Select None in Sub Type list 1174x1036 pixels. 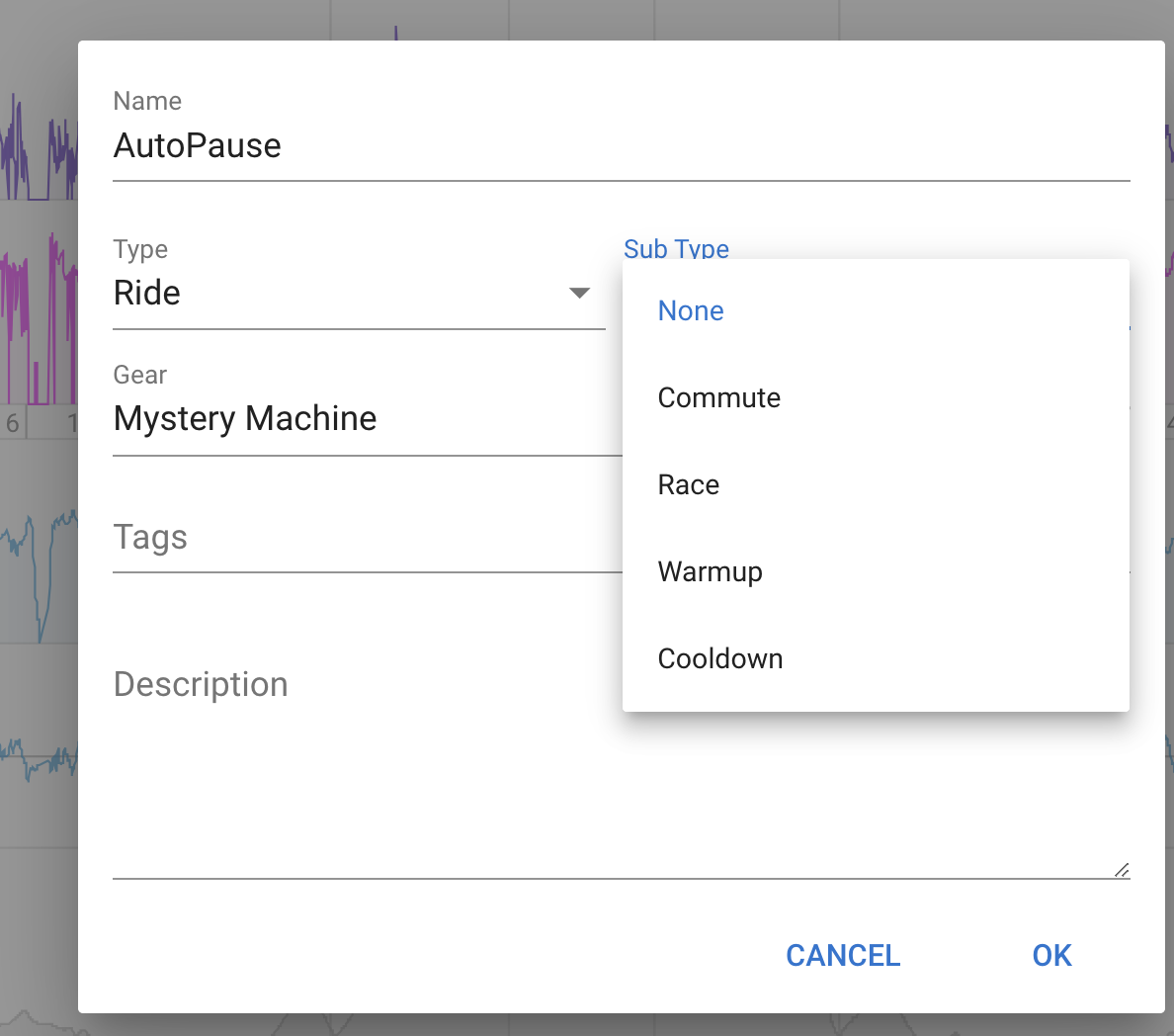[876, 310]
